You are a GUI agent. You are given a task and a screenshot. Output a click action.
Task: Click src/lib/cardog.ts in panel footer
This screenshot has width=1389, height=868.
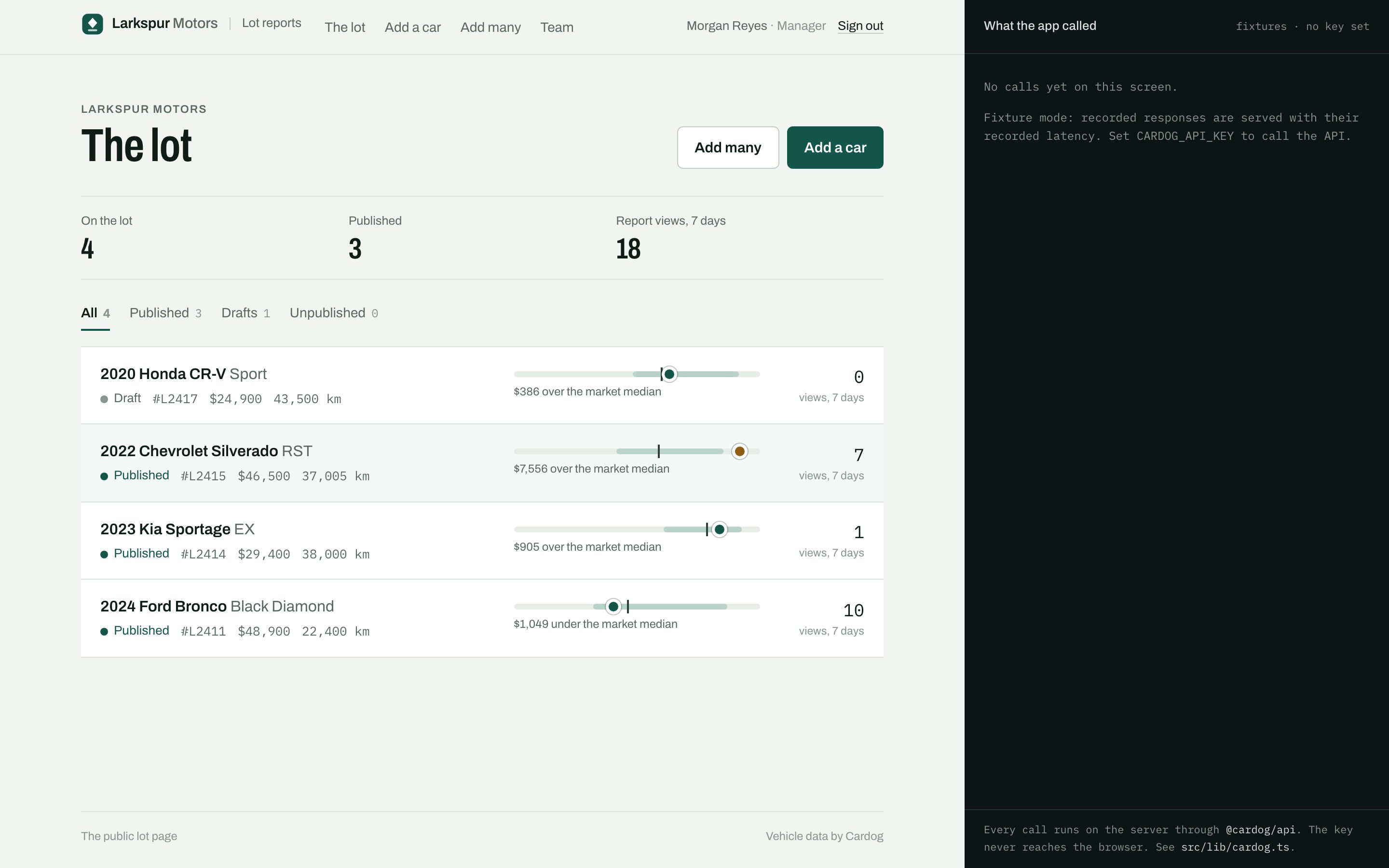pyautogui.click(x=1235, y=847)
